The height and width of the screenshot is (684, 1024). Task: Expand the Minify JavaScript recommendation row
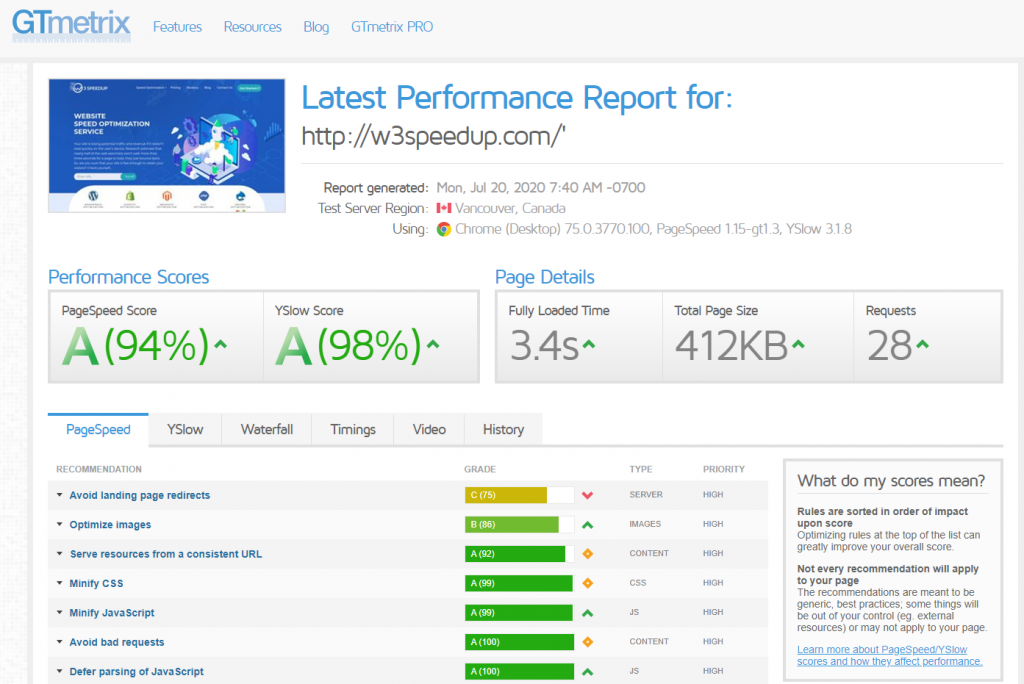(x=112, y=612)
